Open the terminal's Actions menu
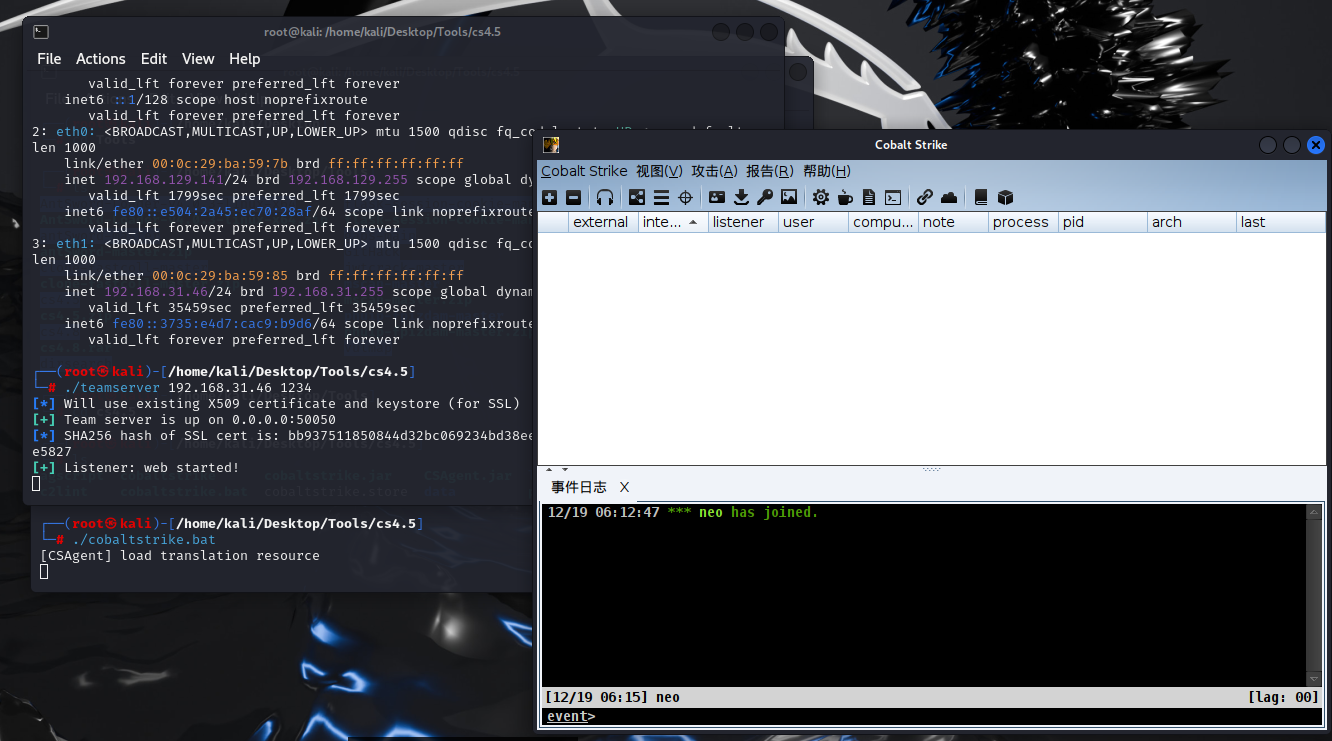This screenshot has height=741, width=1332. [x=101, y=59]
